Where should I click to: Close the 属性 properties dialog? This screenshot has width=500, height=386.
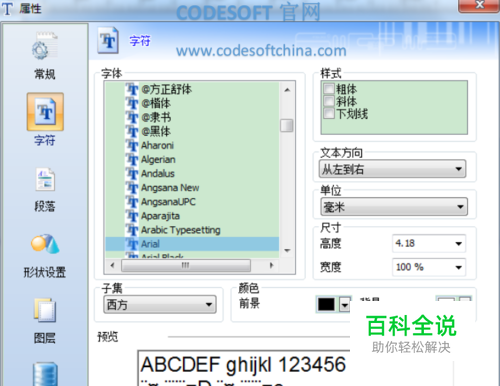coord(479,5)
